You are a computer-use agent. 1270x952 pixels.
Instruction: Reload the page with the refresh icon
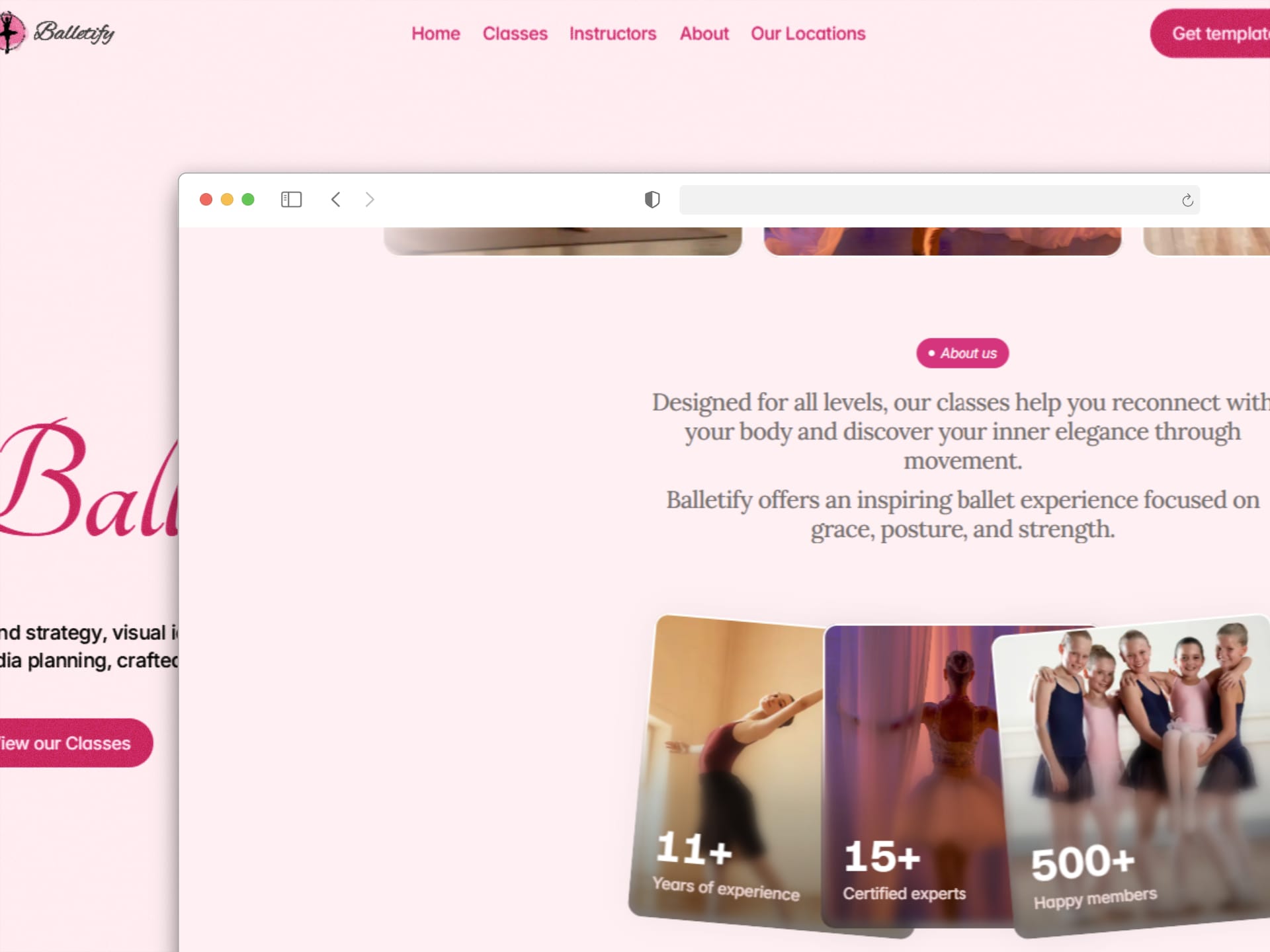click(1187, 200)
